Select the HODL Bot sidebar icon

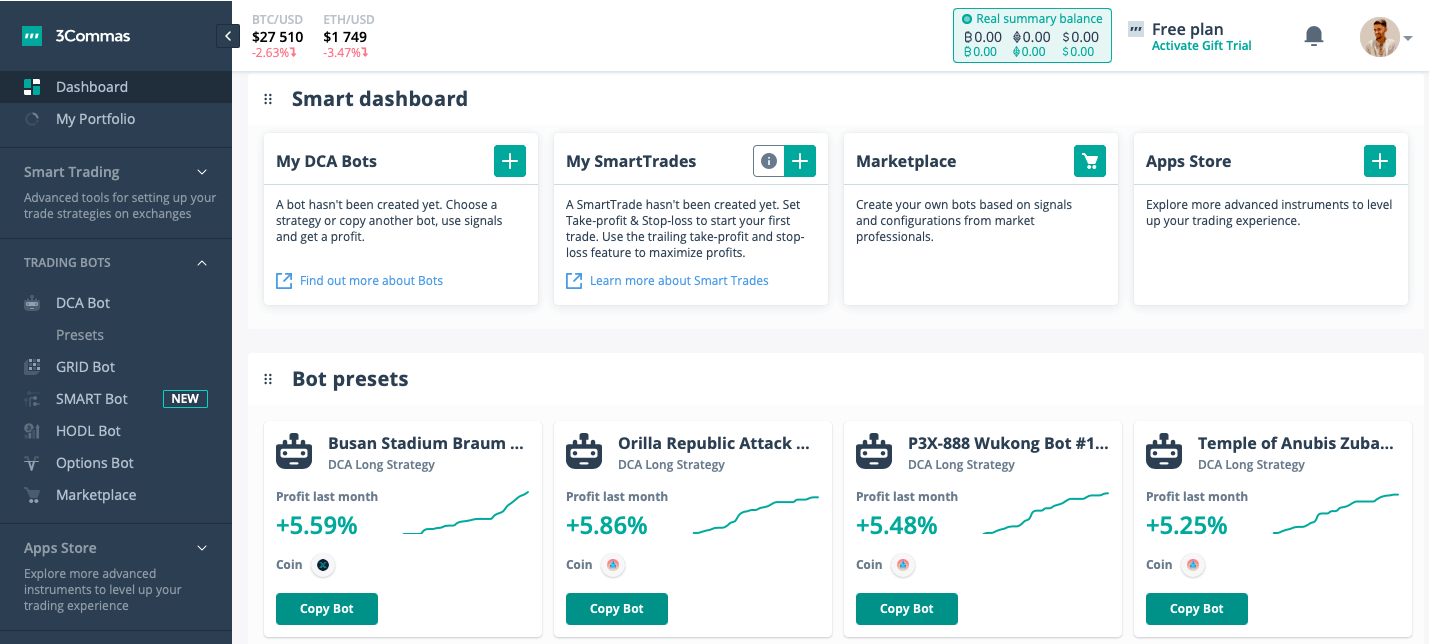32,430
